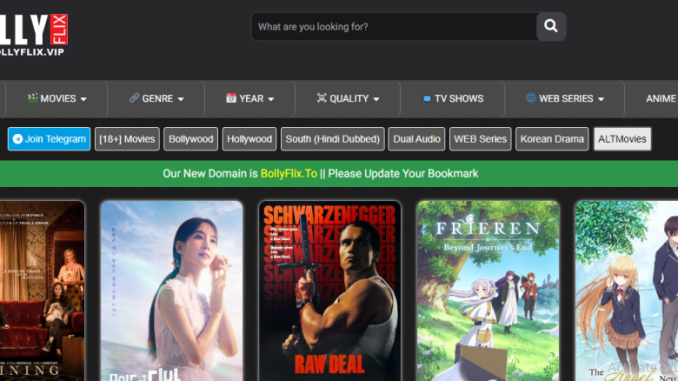Open the MOVIES menu
Image resolution: width=678 pixels, height=381 pixels.
[x=57, y=99]
